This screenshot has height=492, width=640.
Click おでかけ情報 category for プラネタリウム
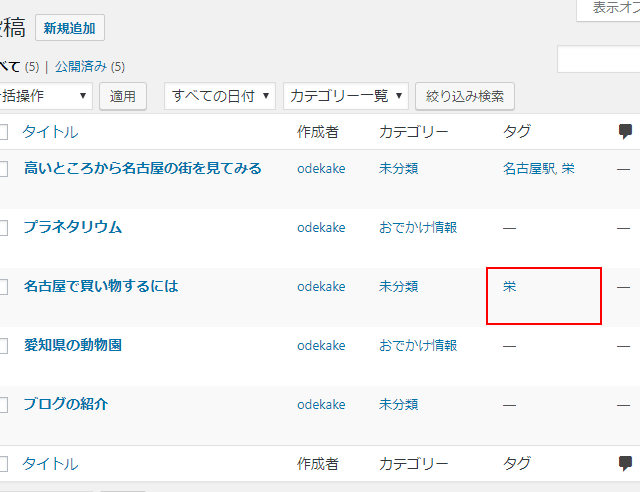[418, 227]
